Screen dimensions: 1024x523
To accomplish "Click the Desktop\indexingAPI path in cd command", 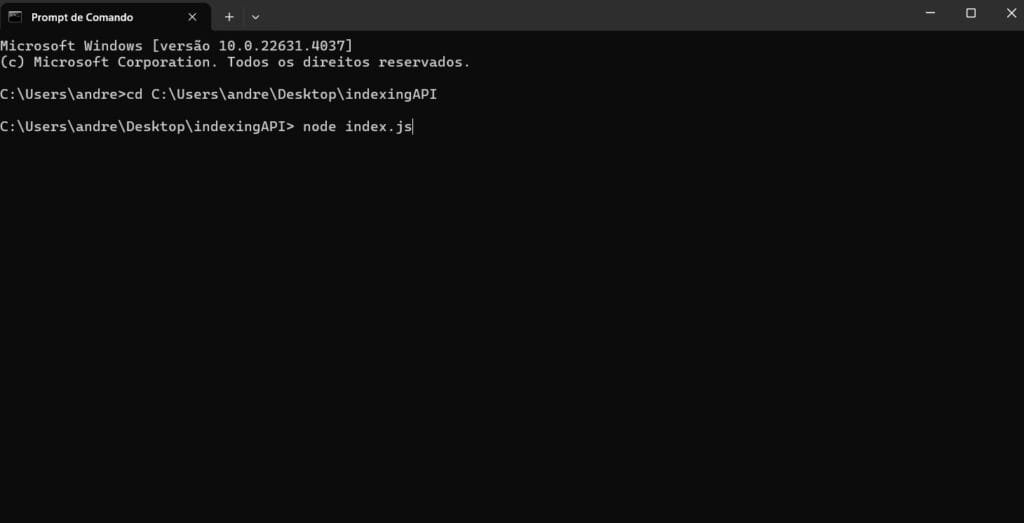I will coord(357,95).
